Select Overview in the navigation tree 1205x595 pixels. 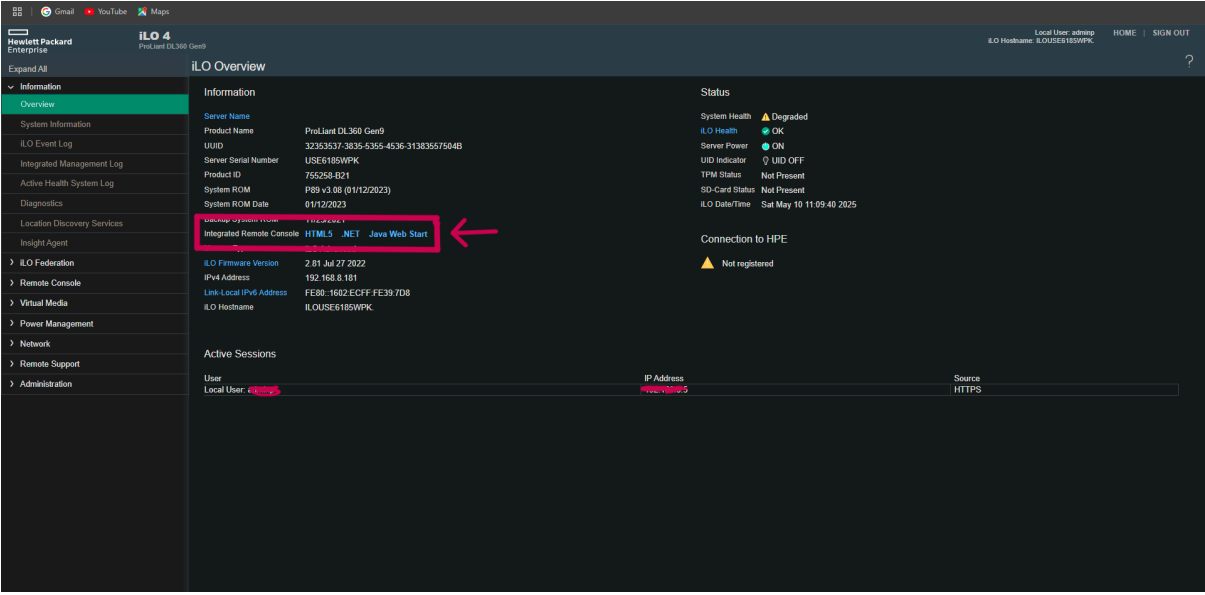[94, 104]
